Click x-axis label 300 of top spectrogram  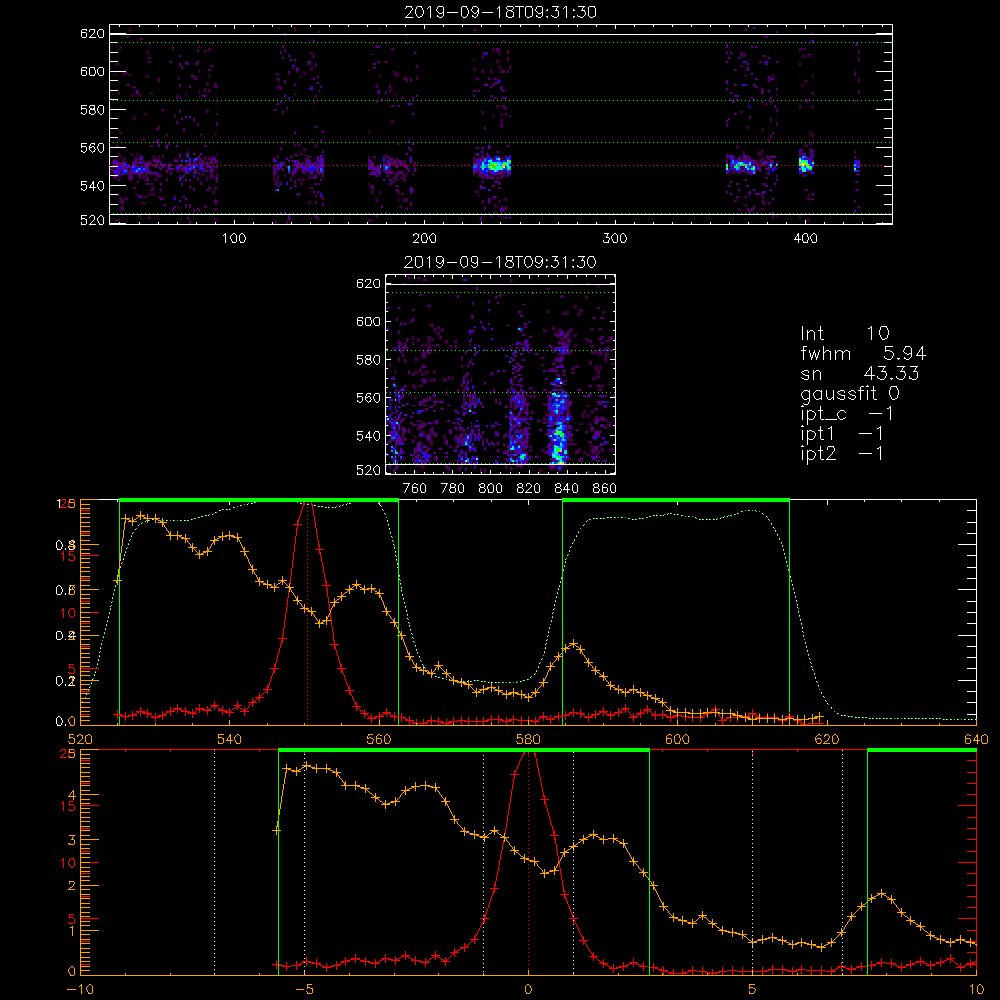click(615, 239)
